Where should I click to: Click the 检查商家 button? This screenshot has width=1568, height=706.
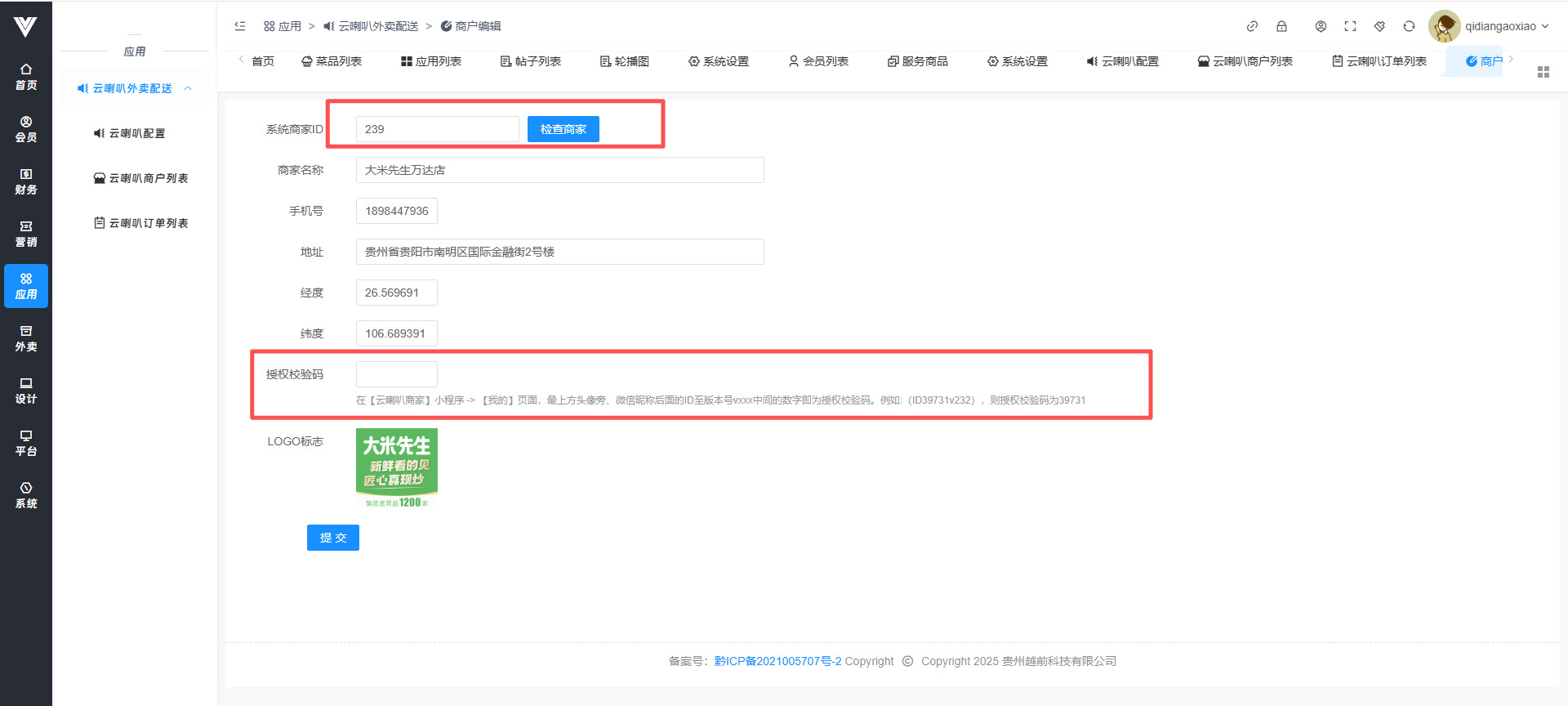[x=563, y=129]
